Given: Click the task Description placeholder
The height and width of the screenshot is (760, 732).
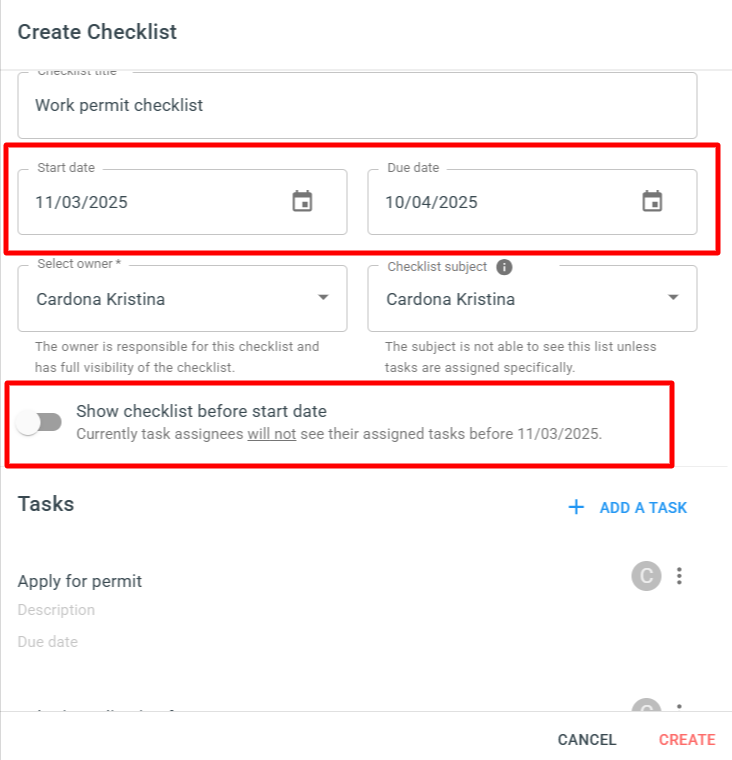Looking at the screenshot, I should (56, 610).
